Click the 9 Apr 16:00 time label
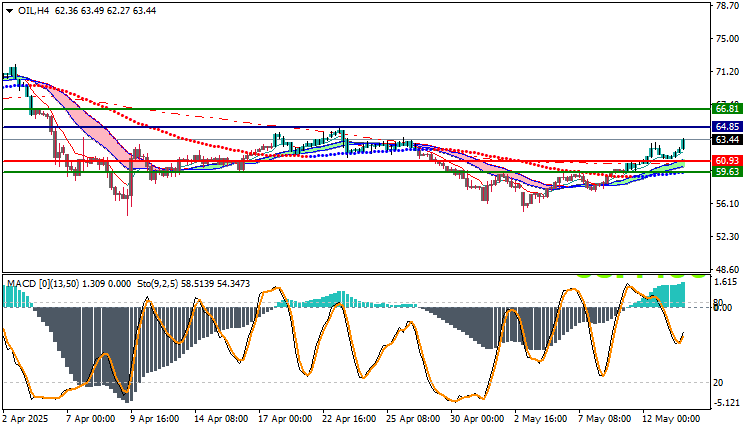Image resolution: width=750 pixels, height=430 pixels. tap(154, 419)
